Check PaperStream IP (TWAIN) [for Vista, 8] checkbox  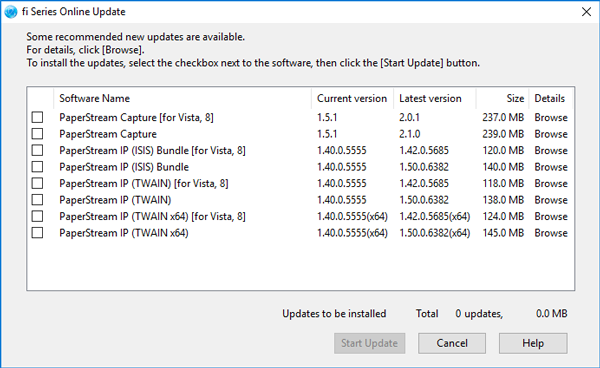(x=37, y=183)
